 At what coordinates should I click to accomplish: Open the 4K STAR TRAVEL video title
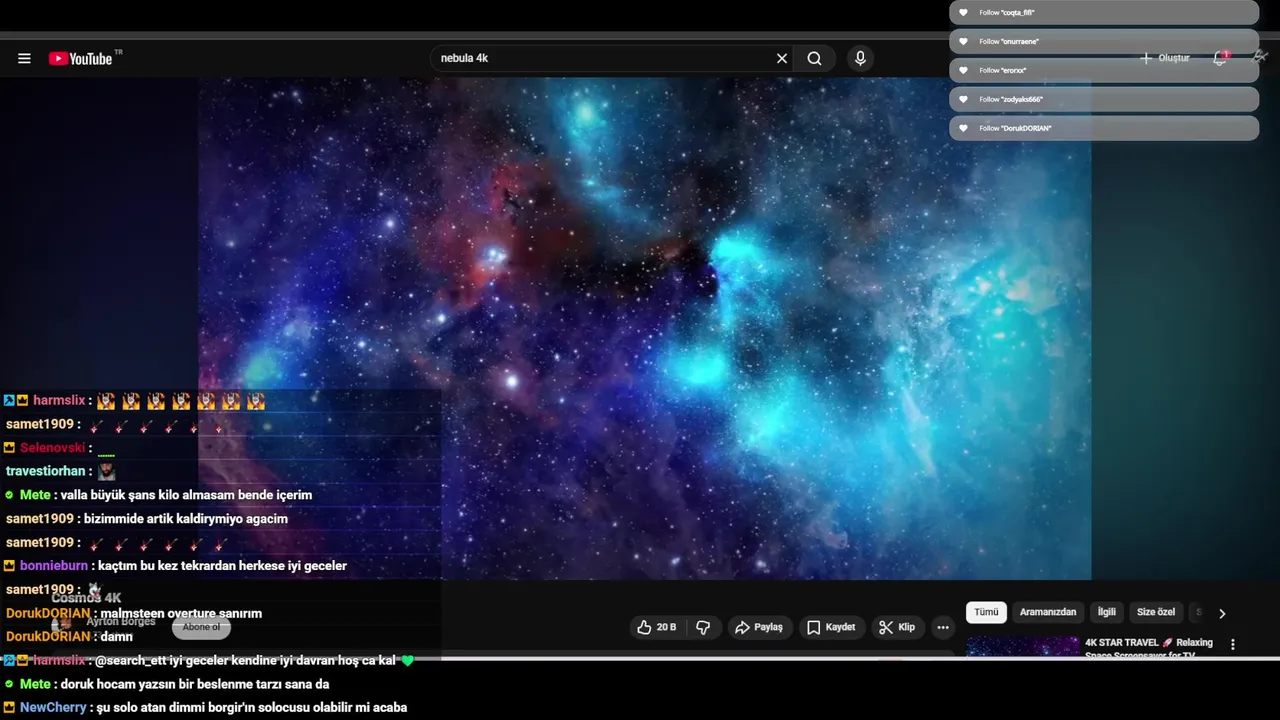(x=1149, y=647)
